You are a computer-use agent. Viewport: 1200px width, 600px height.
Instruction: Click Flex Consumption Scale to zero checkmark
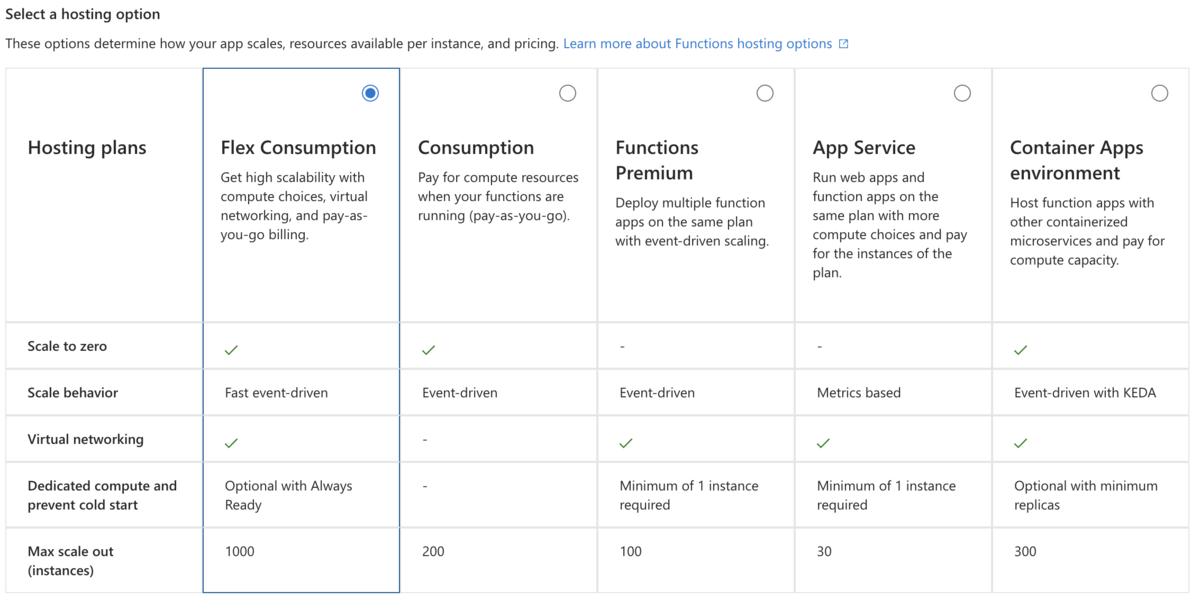pos(231,350)
